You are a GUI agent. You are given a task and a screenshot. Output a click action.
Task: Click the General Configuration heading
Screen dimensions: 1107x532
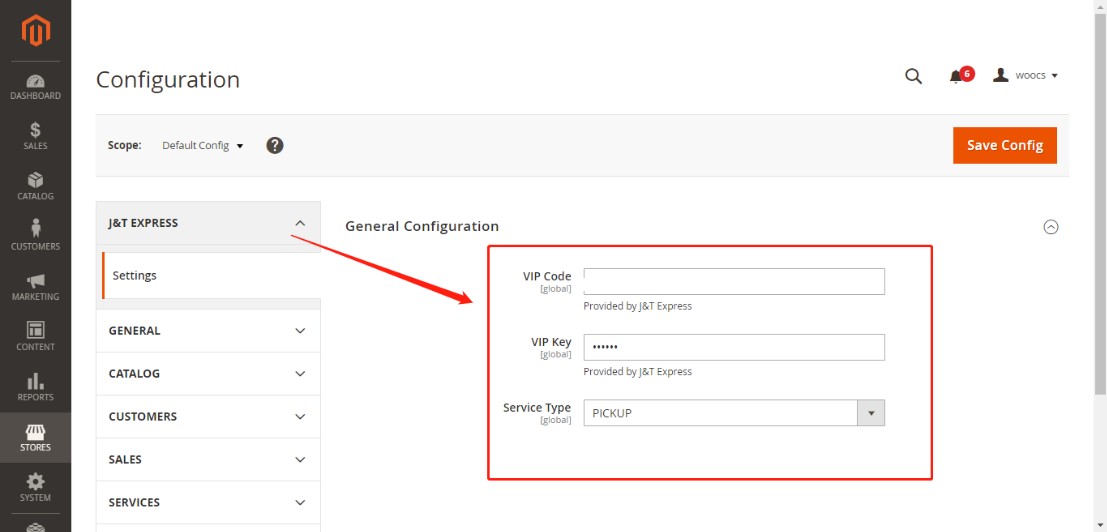tap(422, 226)
